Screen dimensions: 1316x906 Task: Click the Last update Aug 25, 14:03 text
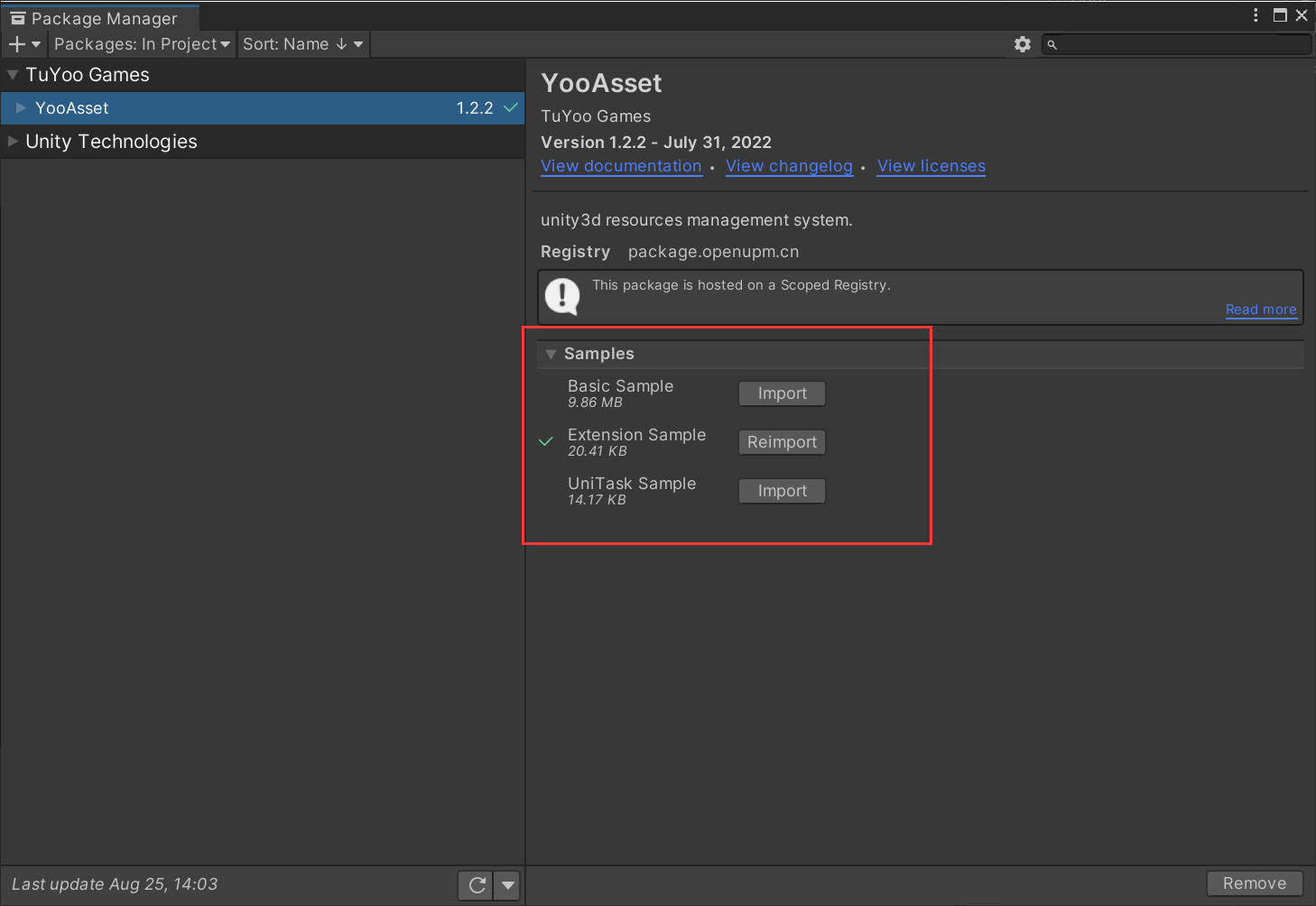click(x=115, y=884)
